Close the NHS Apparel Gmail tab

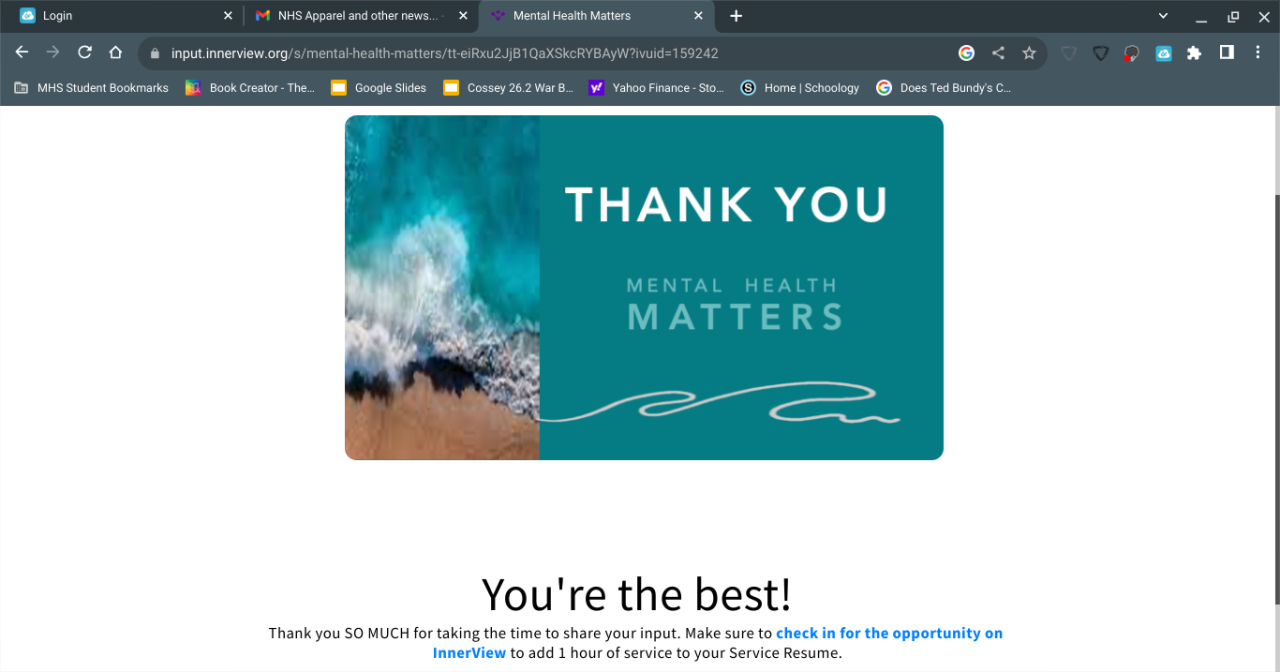point(463,16)
